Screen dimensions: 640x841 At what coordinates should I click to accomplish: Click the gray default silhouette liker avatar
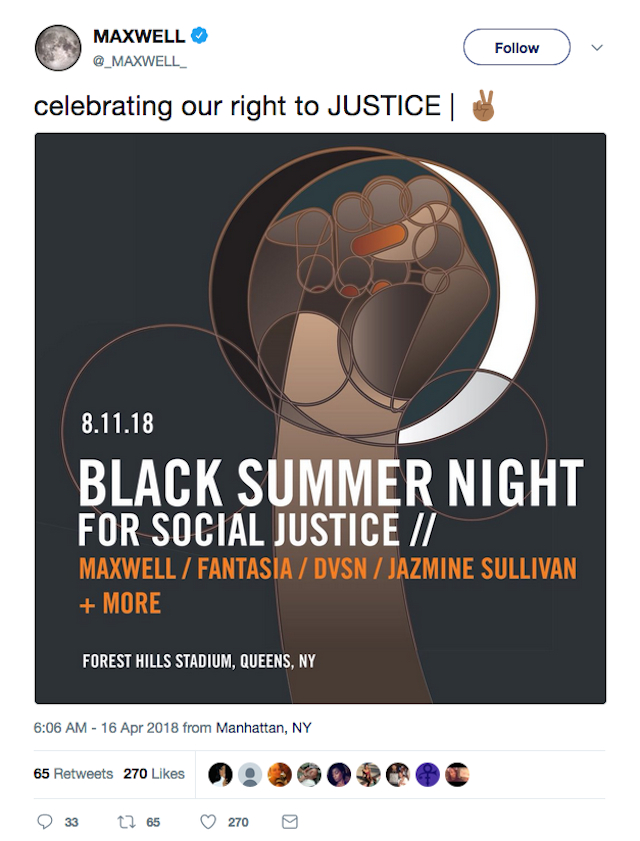[x=249, y=774]
